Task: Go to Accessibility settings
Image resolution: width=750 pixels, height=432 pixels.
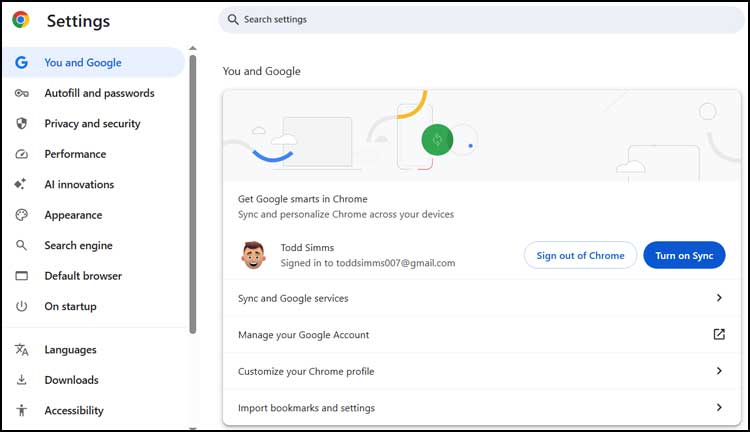Action: click(x=93, y=410)
